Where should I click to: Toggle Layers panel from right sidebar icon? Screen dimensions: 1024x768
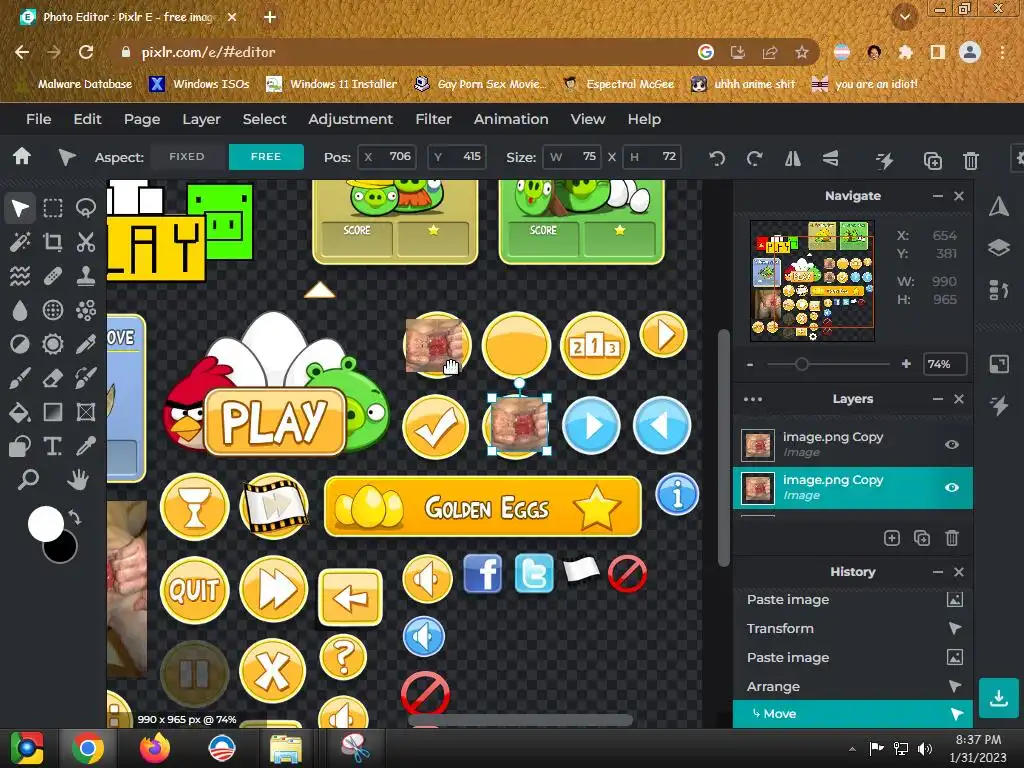[999, 248]
